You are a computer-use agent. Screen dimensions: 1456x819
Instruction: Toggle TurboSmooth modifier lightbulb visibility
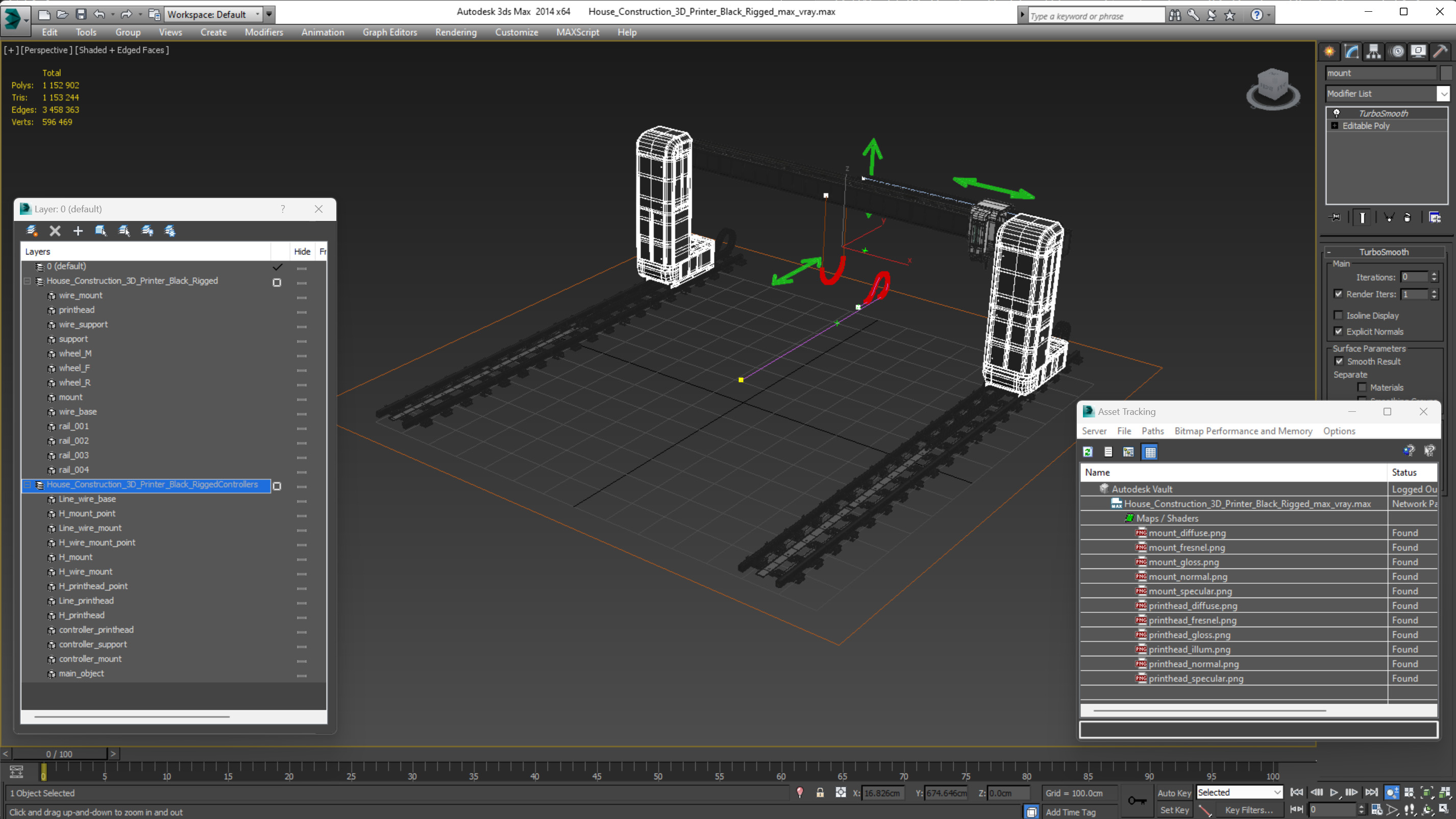tap(1337, 113)
